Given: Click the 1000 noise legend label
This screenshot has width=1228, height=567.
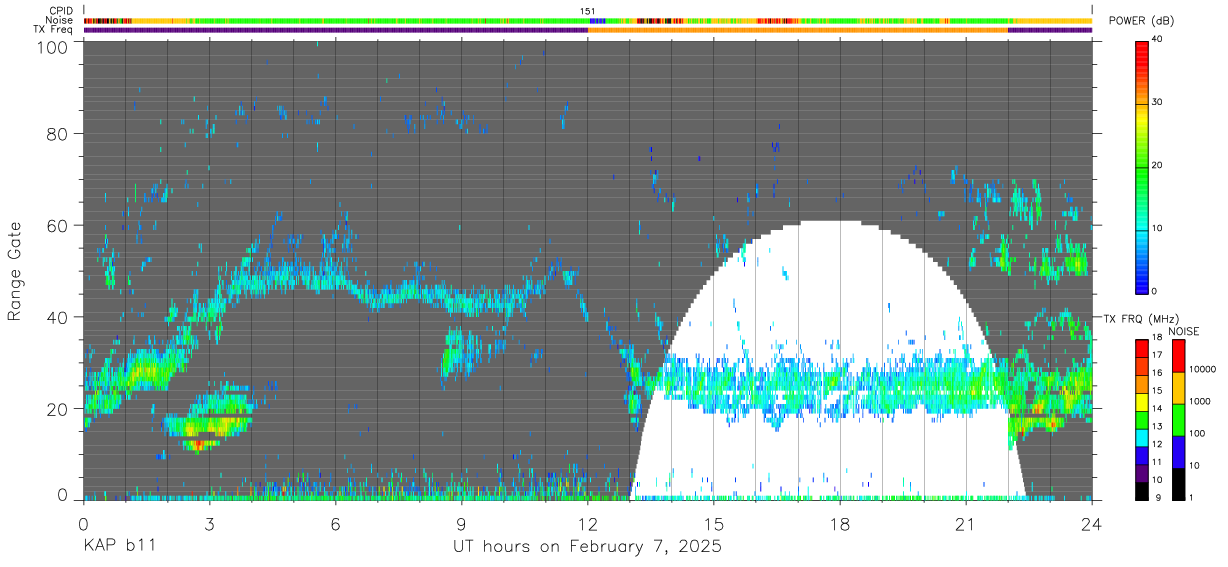Looking at the screenshot, I should point(1200,402).
